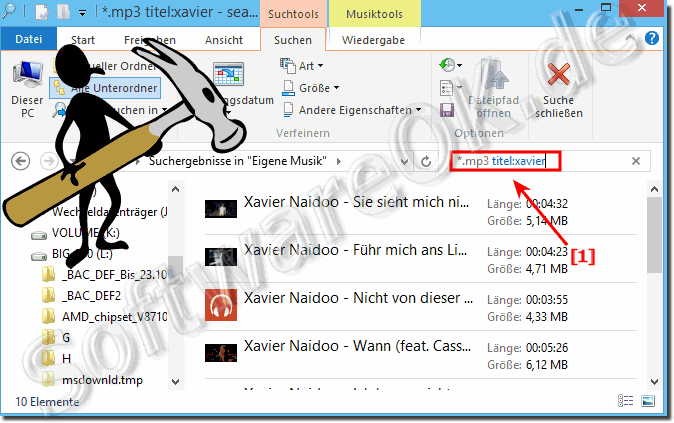Select msdownld.tmp folder in tree
Screen dimensions: 674x423
(102, 380)
